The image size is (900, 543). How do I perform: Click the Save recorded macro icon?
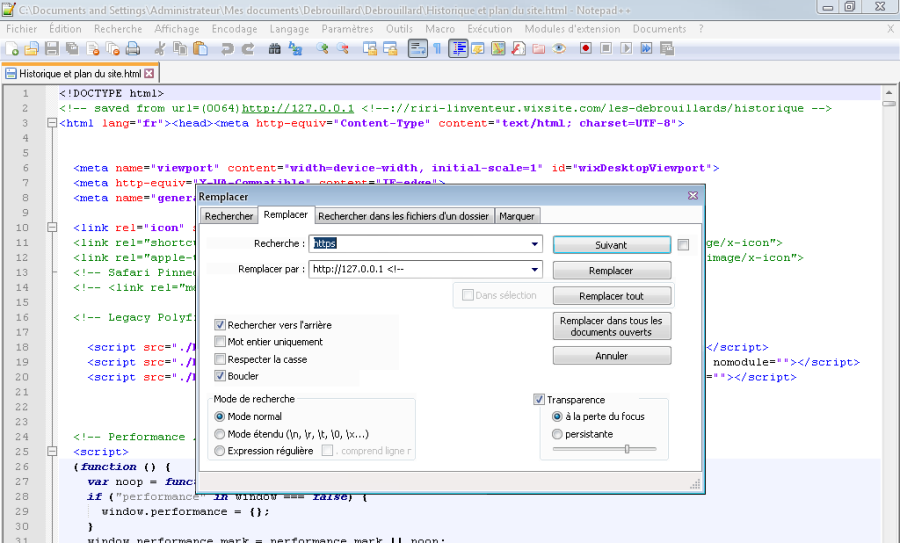pyautogui.click(x=667, y=49)
